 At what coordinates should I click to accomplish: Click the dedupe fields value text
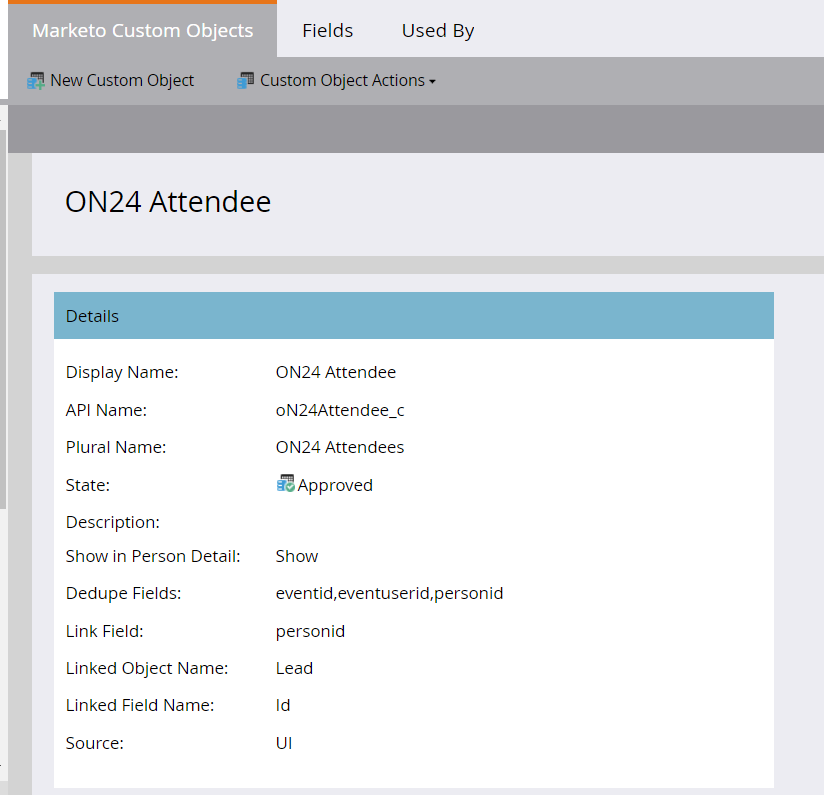coord(389,592)
